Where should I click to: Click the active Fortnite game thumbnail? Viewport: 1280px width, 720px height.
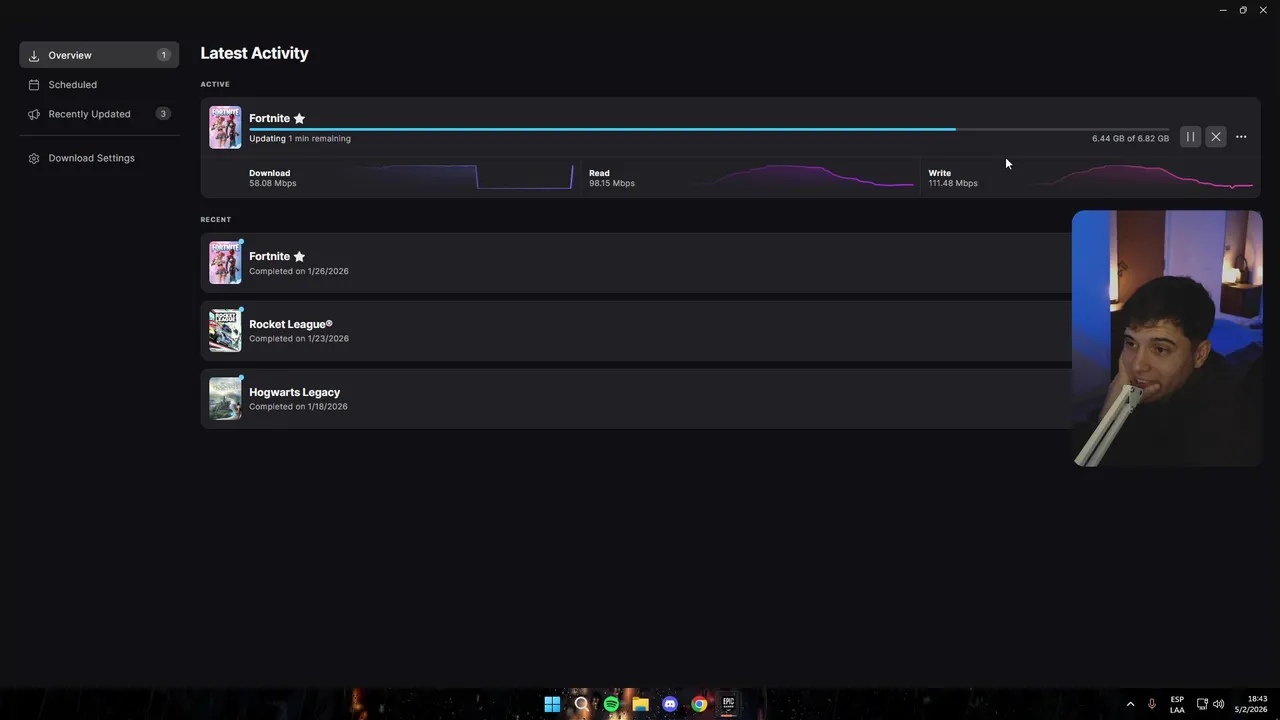point(225,127)
